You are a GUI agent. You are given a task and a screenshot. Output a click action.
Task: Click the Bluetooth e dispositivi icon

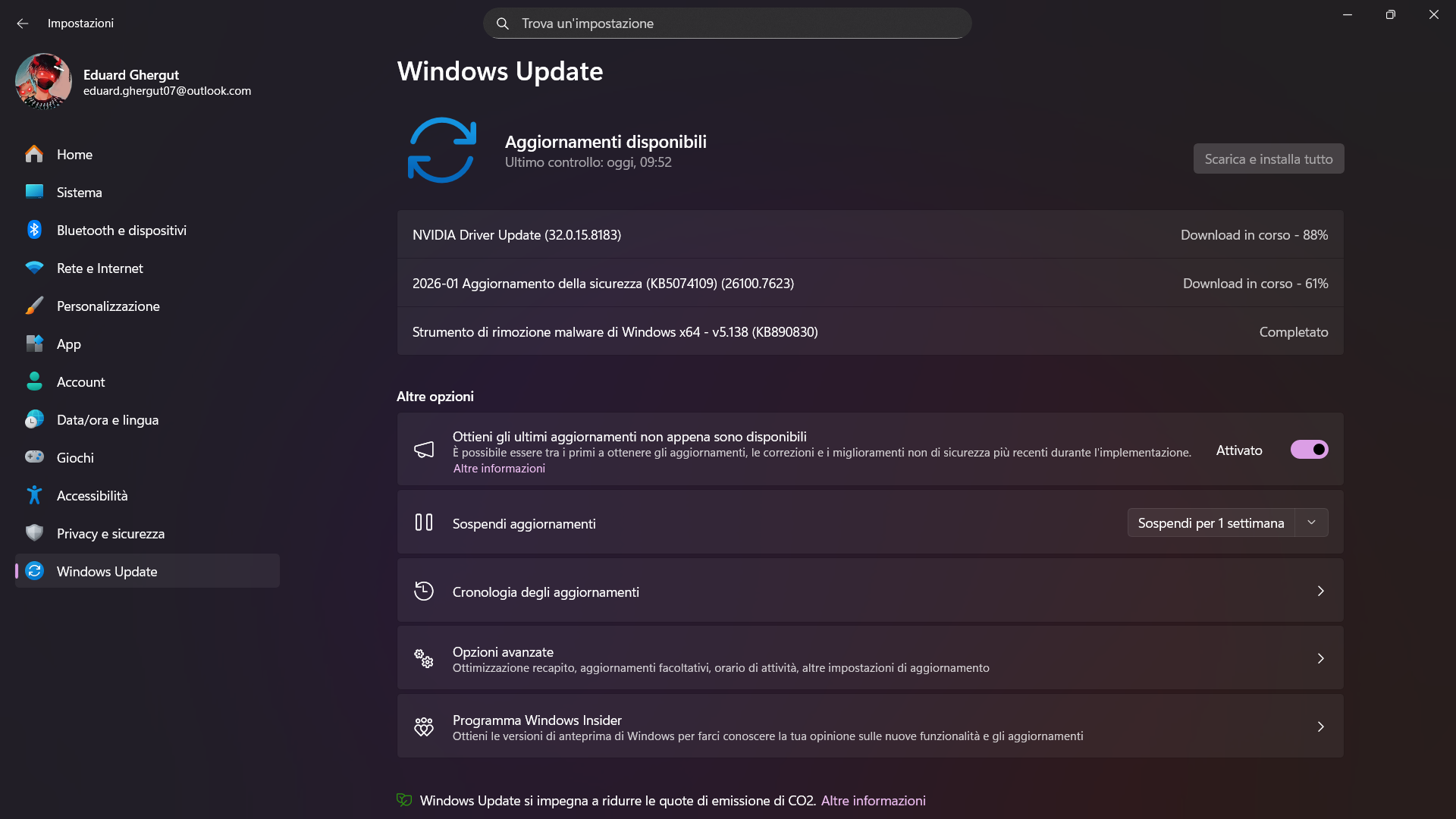tap(34, 230)
